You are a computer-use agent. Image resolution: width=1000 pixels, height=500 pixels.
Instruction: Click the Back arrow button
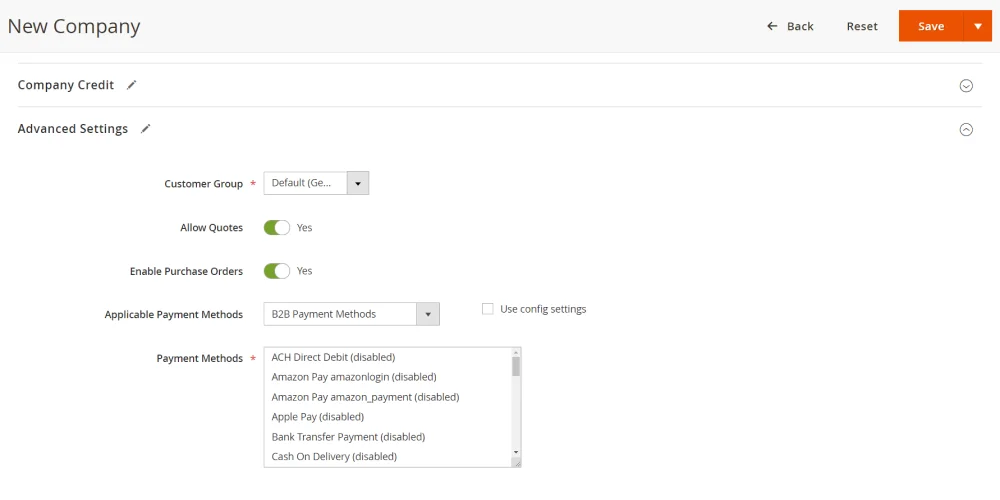pos(790,26)
